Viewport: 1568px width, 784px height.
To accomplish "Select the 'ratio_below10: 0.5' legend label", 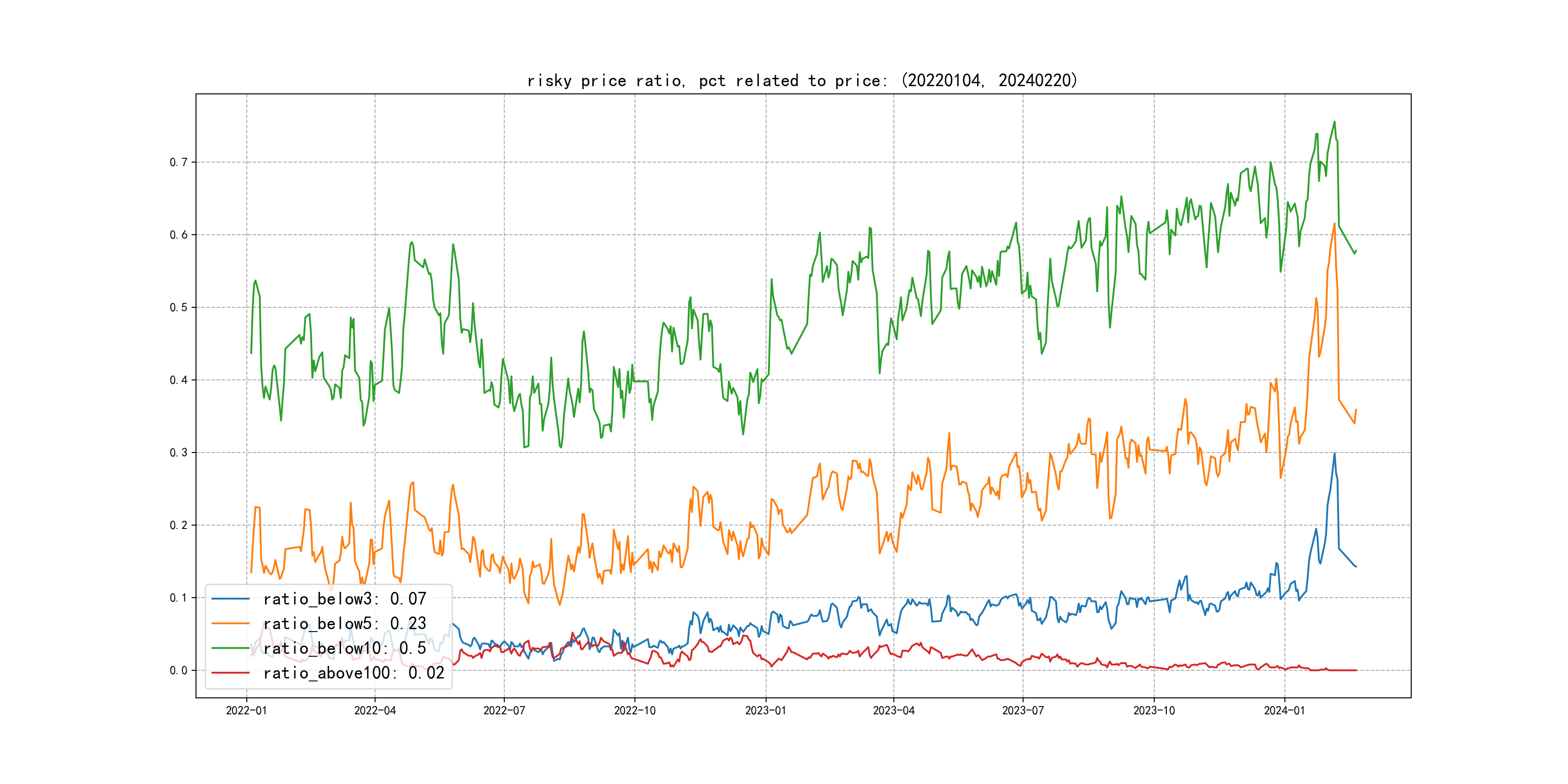I will (x=345, y=648).
